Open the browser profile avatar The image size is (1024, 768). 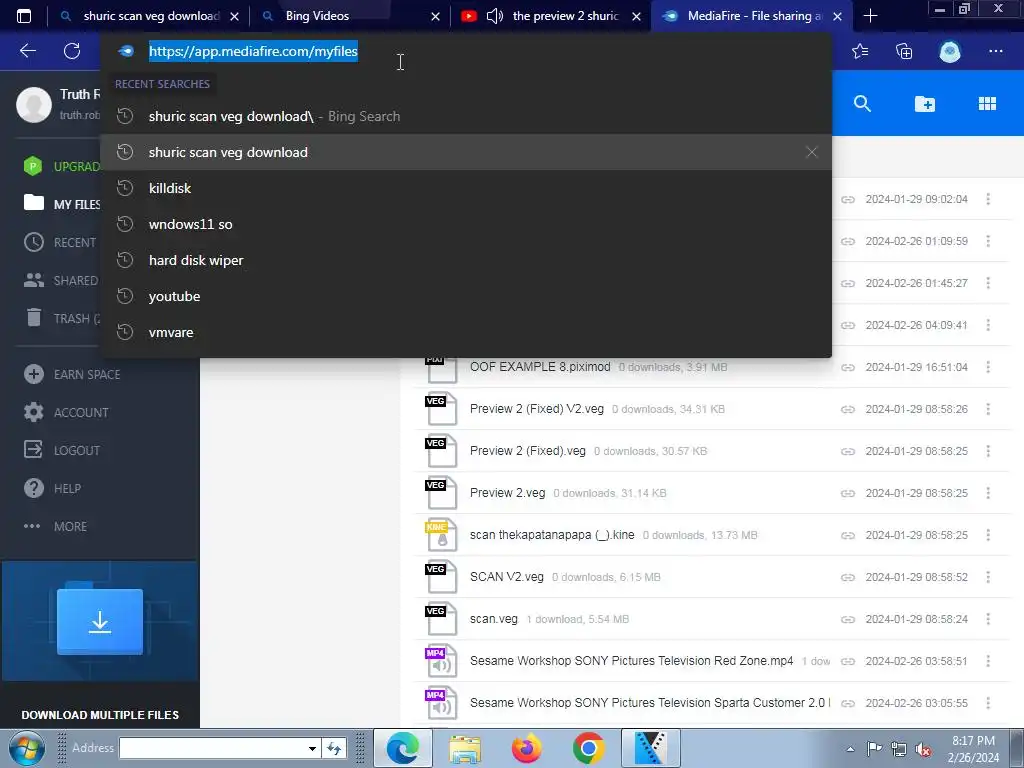pyautogui.click(x=950, y=51)
